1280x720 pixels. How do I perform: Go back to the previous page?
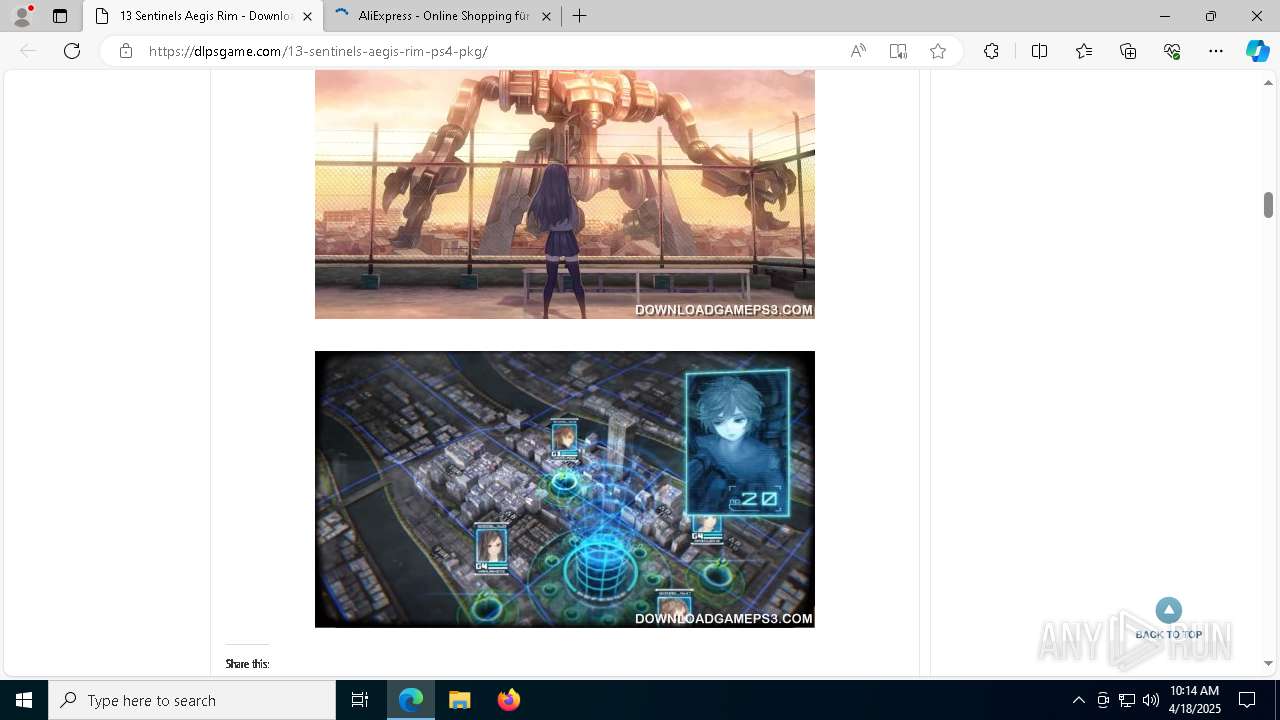tap(28, 51)
